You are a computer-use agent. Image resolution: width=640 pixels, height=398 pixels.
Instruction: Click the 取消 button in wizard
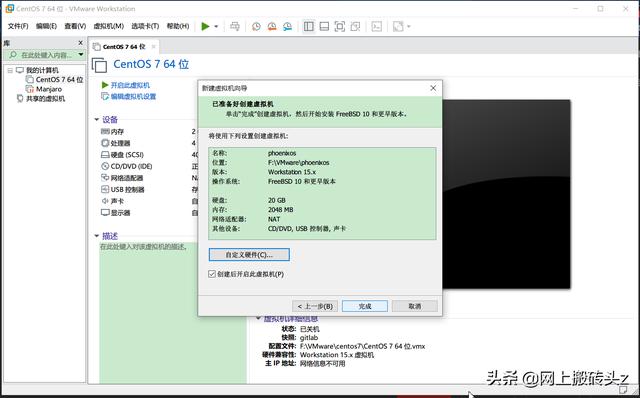pyautogui.click(x=415, y=306)
